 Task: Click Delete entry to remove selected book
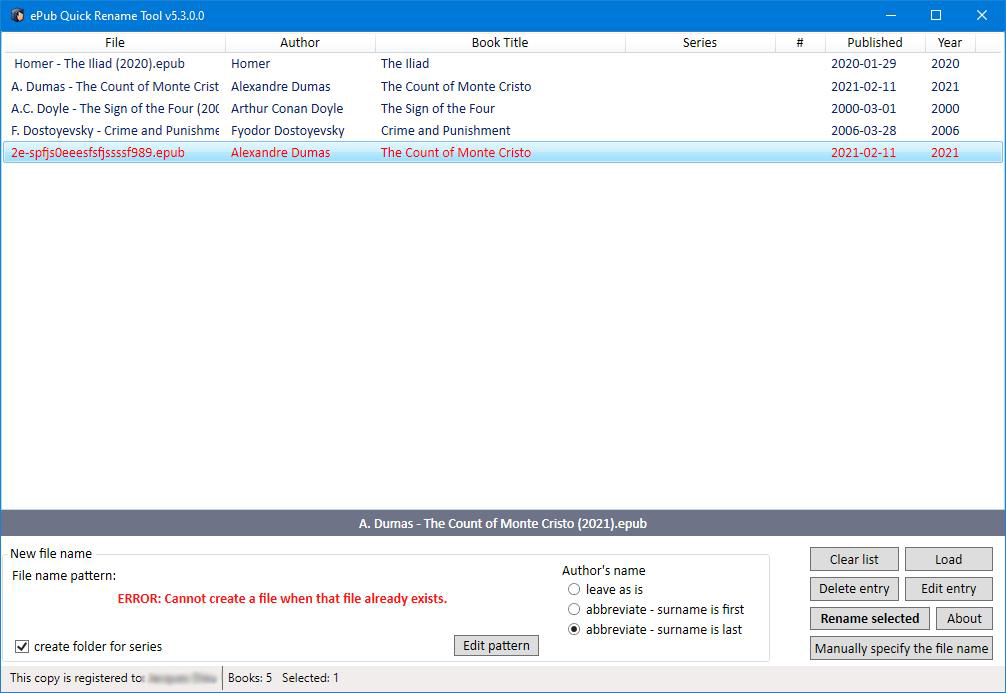[x=853, y=589]
